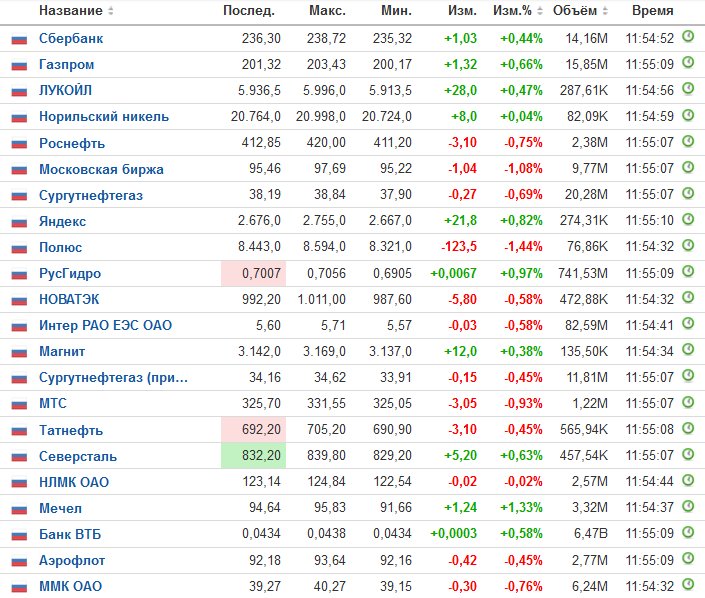
Task: Open the Московская биржа stock link
Action: click(101, 170)
